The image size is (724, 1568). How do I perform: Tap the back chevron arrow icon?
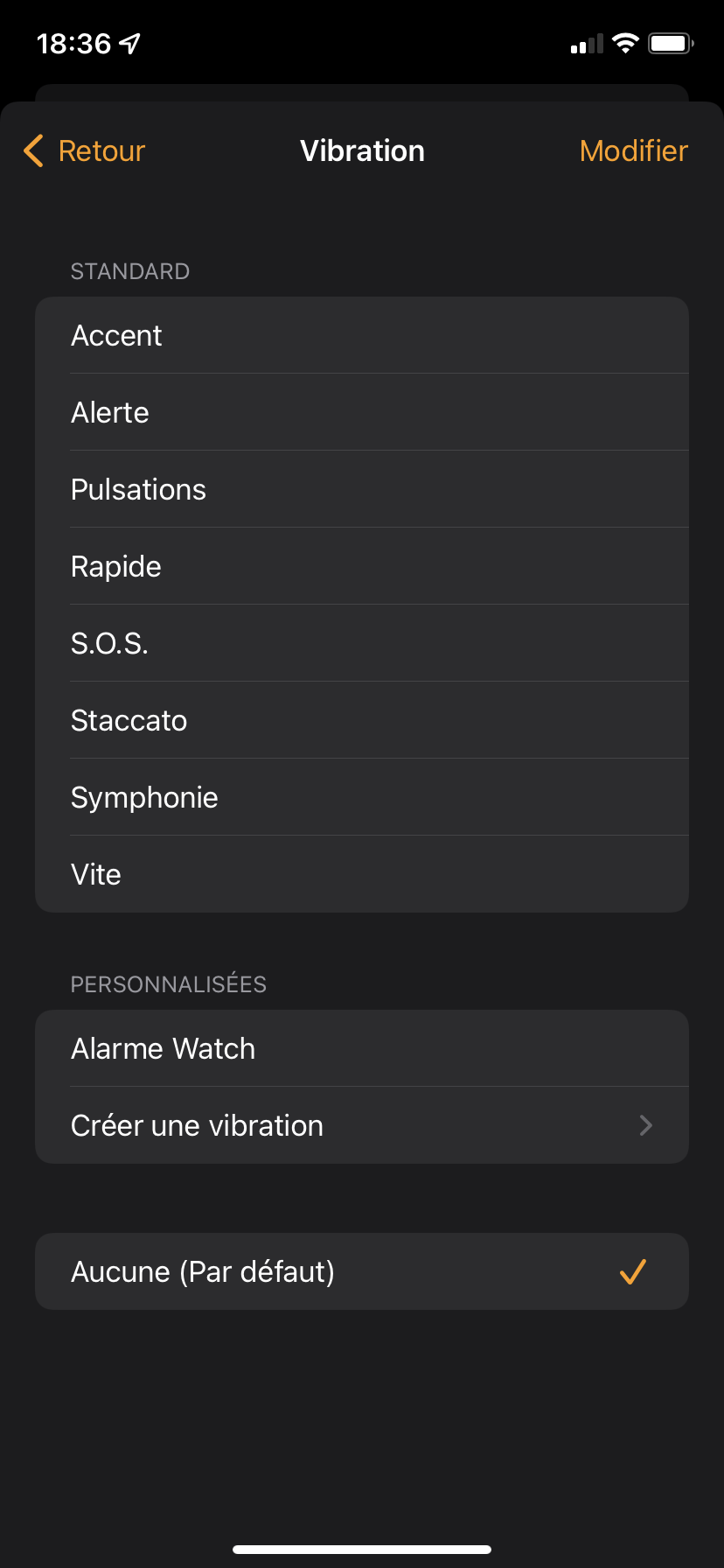(33, 150)
